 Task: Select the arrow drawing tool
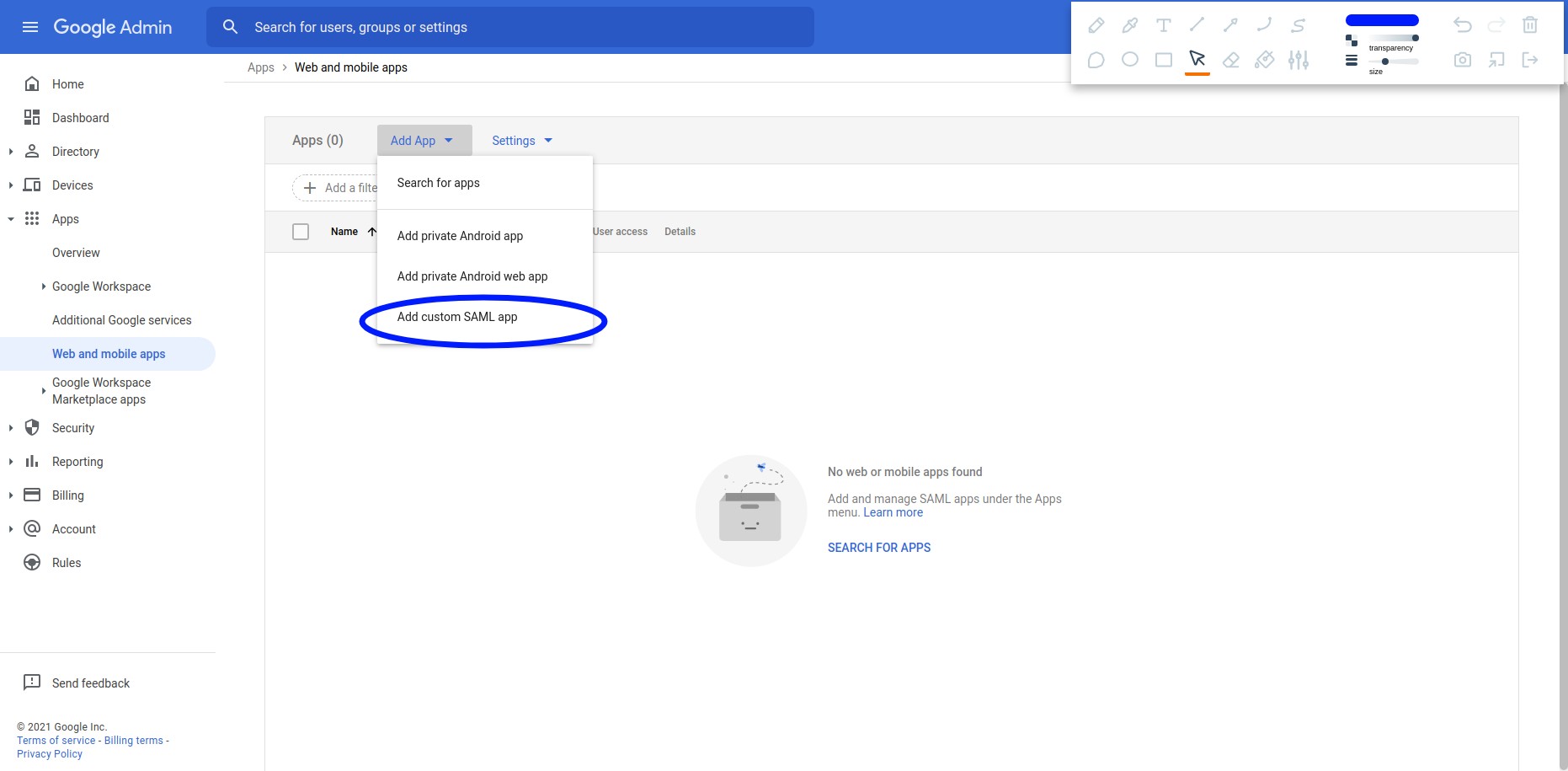pos(1230,25)
